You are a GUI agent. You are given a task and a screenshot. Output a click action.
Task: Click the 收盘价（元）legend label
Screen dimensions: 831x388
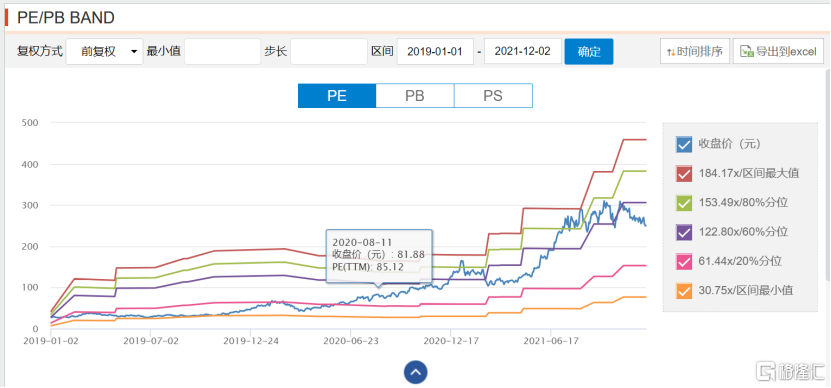pyautogui.click(x=730, y=144)
